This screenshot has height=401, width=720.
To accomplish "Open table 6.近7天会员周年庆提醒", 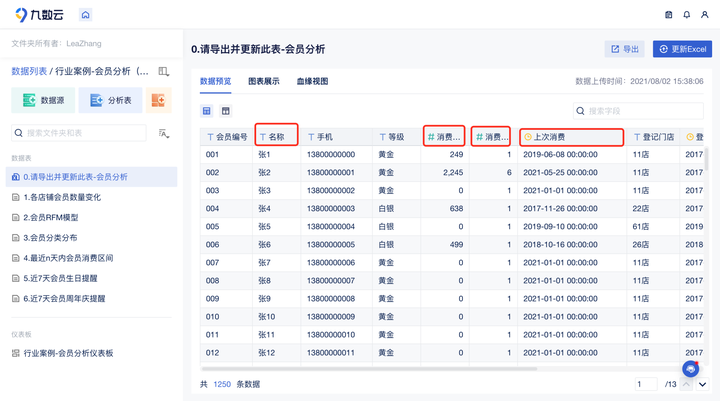I will (91, 298).
